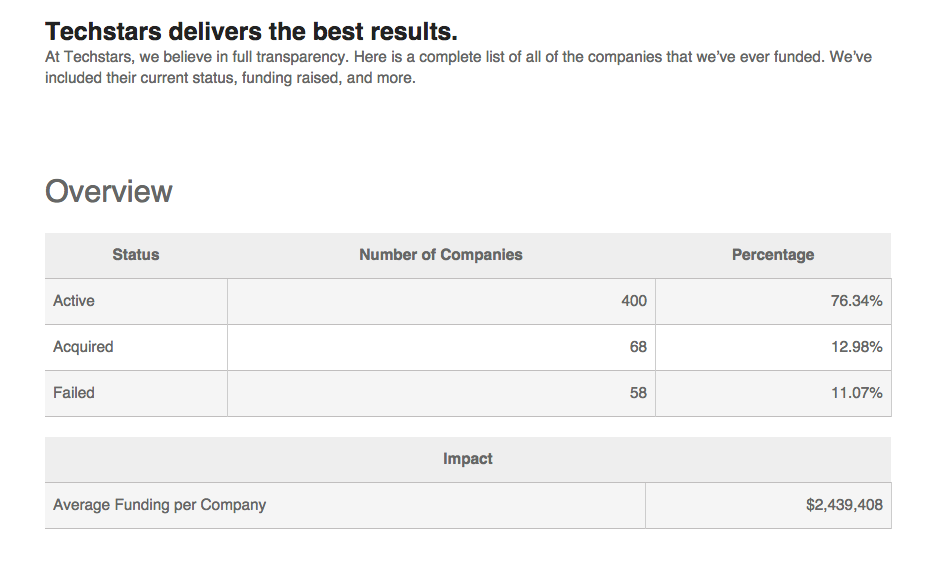The width and height of the screenshot is (934, 564).
Task: Select the Overview section heading
Action: point(109,191)
